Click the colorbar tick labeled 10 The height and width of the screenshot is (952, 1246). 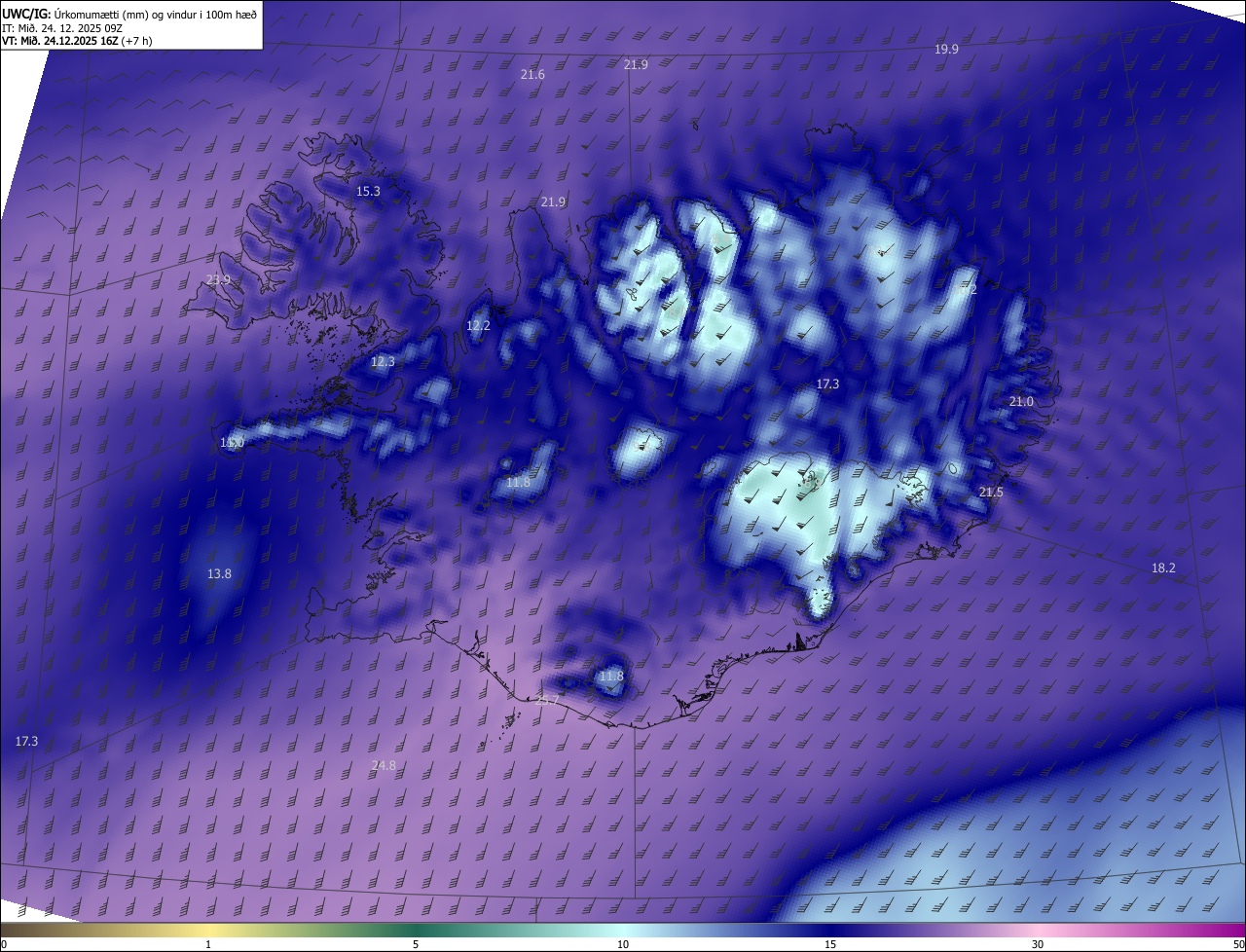(623, 944)
